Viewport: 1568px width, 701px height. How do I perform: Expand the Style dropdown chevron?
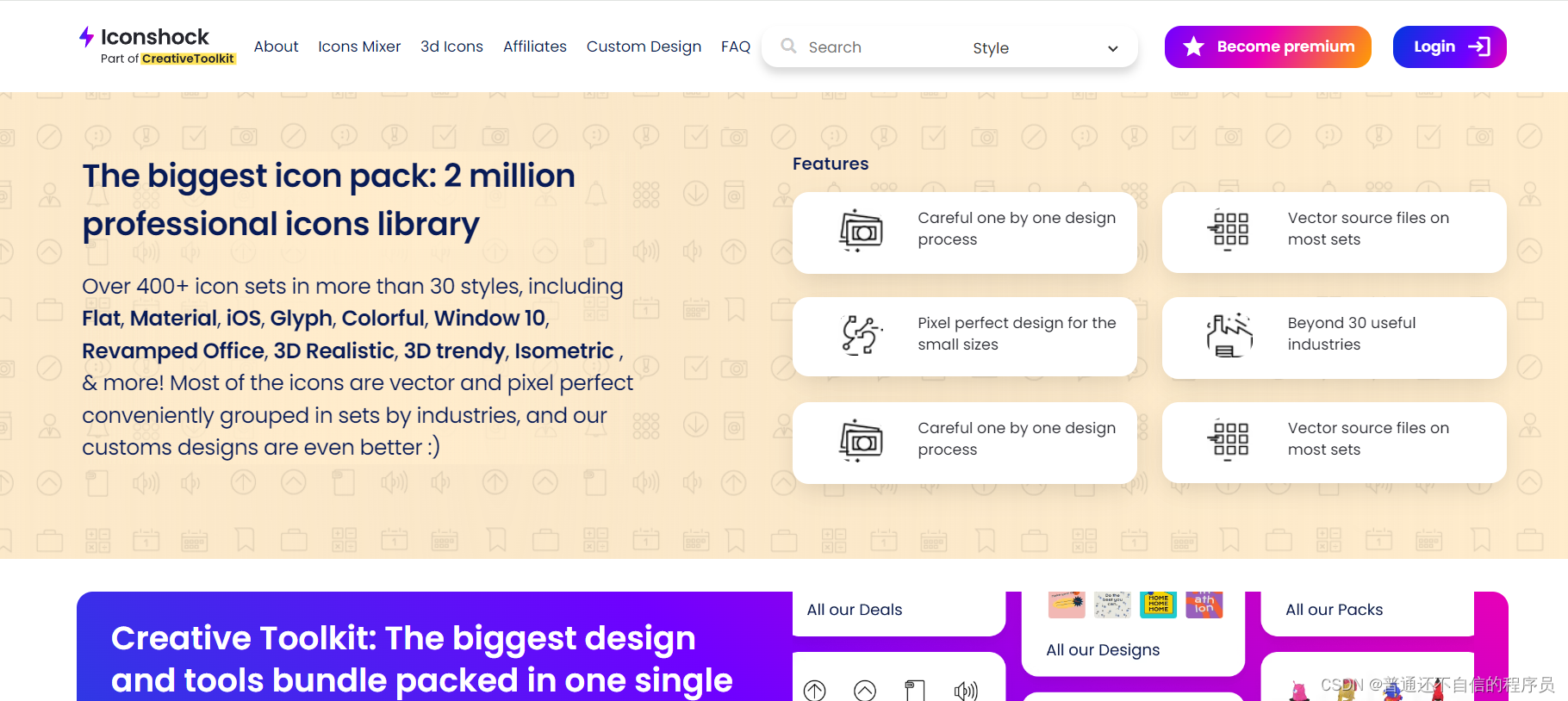pyautogui.click(x=1112, y=48)
